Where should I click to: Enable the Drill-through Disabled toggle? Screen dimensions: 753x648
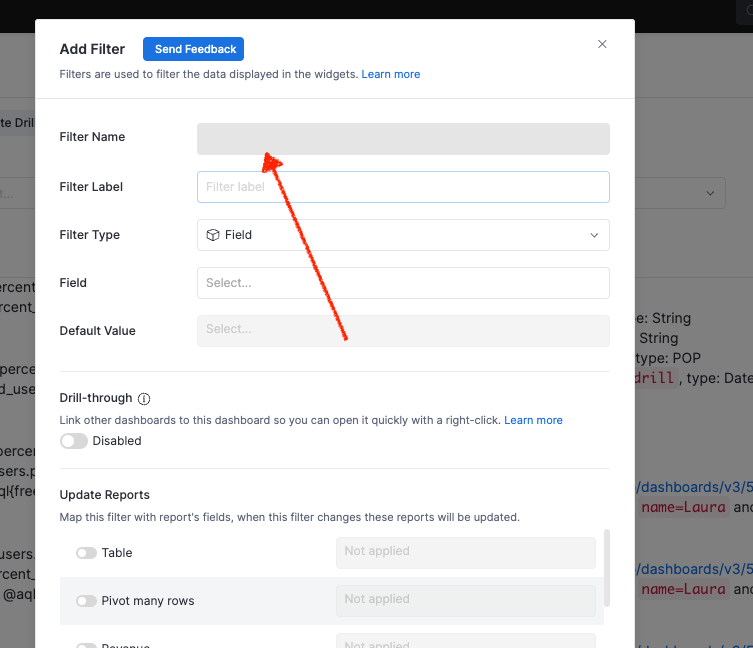click(74, 441)
